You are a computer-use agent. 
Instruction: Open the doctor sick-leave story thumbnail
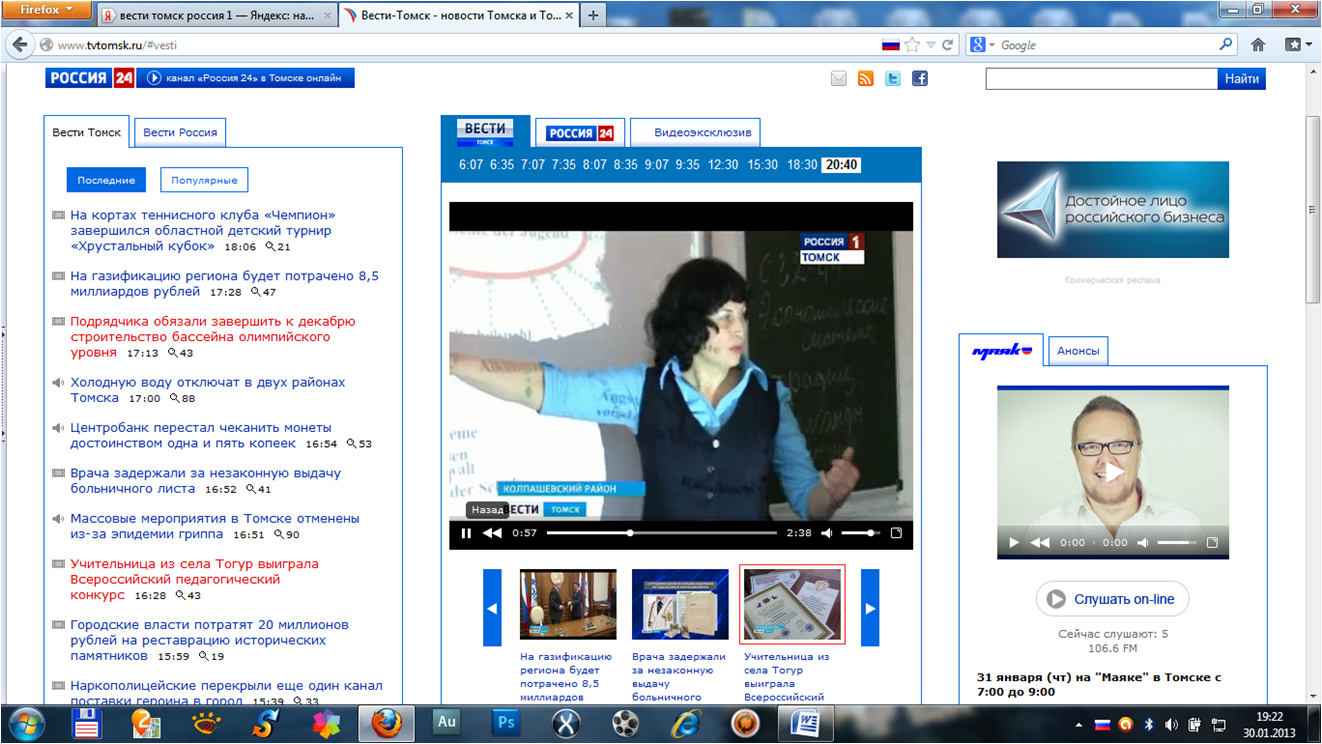point(680,604)
